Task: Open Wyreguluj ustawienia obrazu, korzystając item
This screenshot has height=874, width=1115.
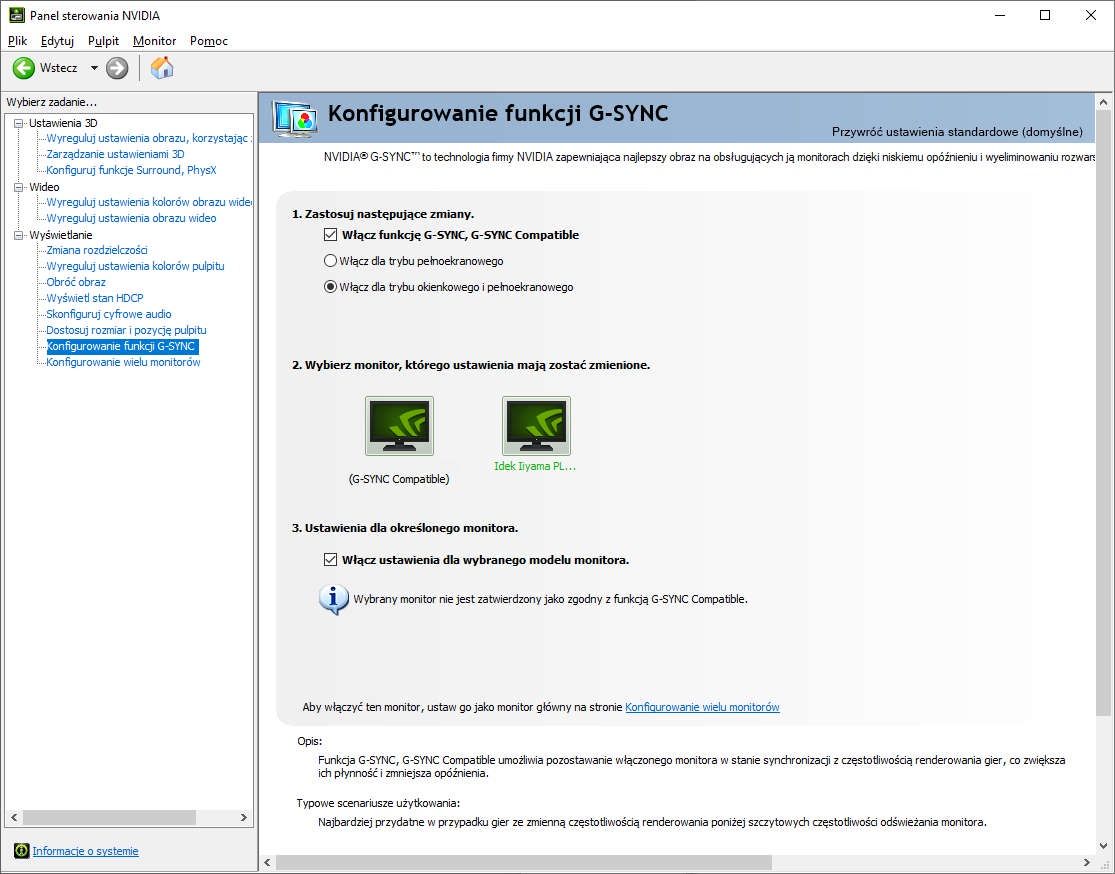Action: pos(148,138)
